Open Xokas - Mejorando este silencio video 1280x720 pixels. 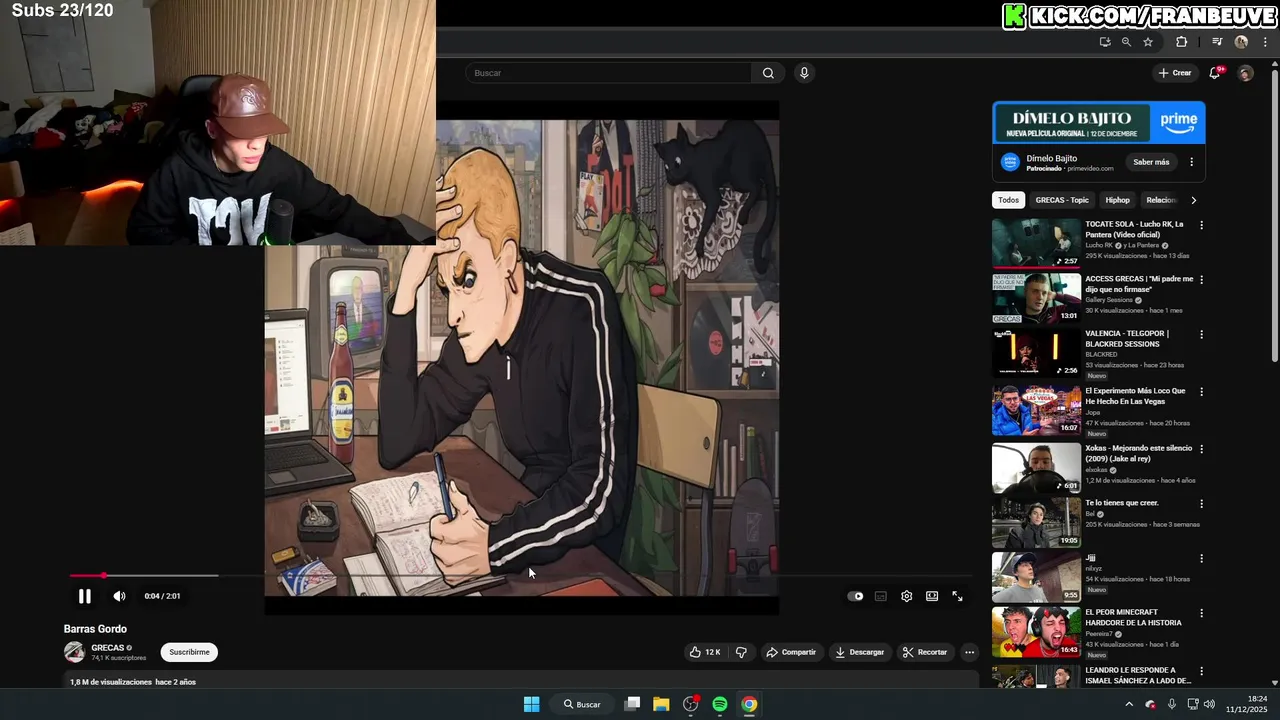tap(1036, 468)
